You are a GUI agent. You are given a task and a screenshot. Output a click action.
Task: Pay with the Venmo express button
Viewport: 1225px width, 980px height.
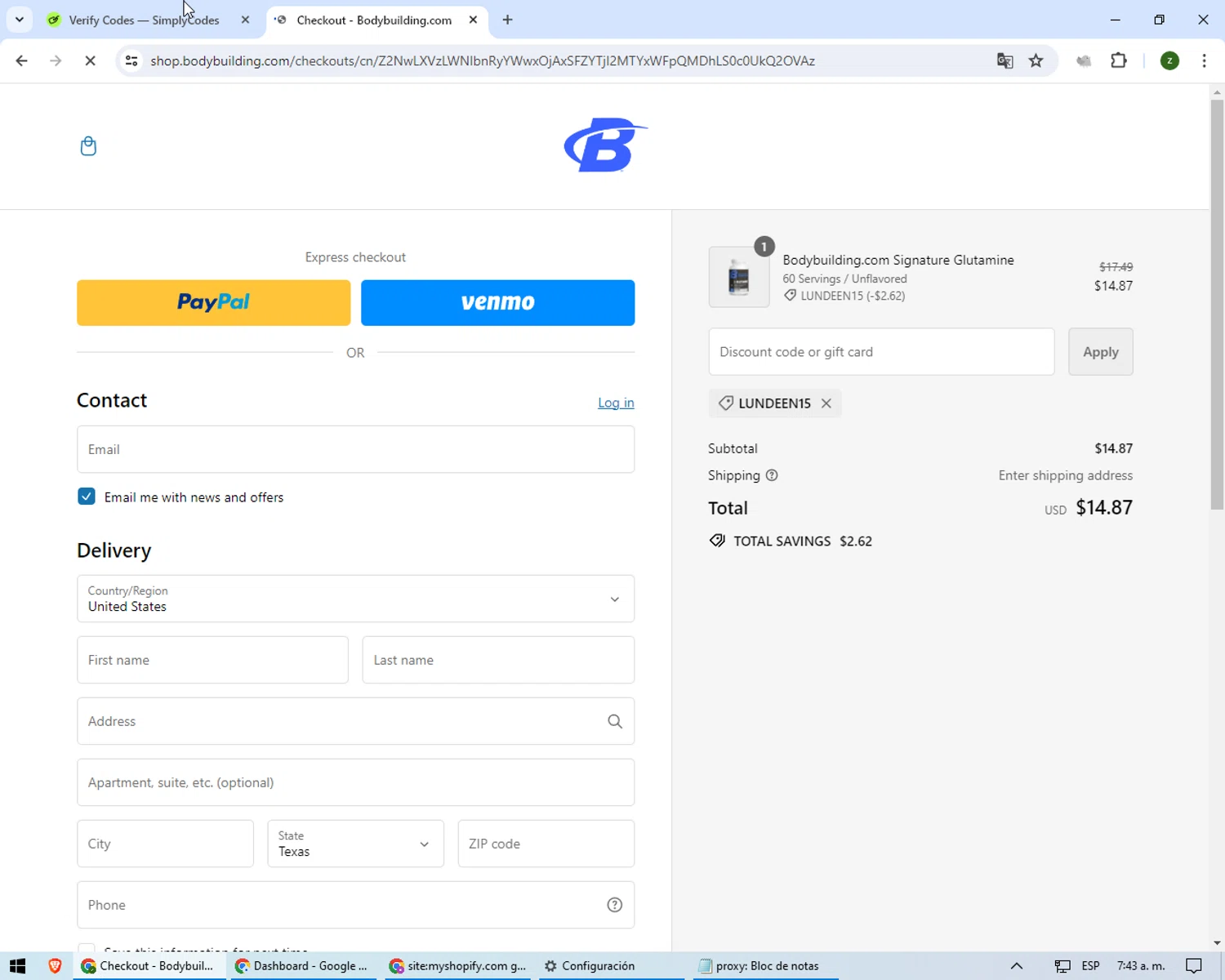(498, 303)
